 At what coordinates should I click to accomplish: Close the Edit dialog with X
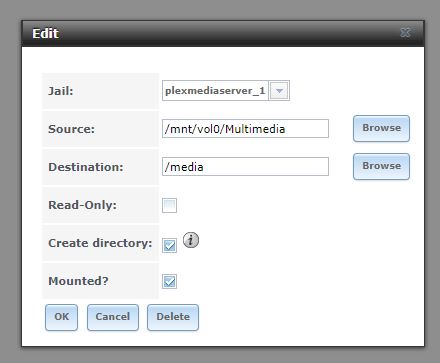pyautogui.click(x=405, y=32)
